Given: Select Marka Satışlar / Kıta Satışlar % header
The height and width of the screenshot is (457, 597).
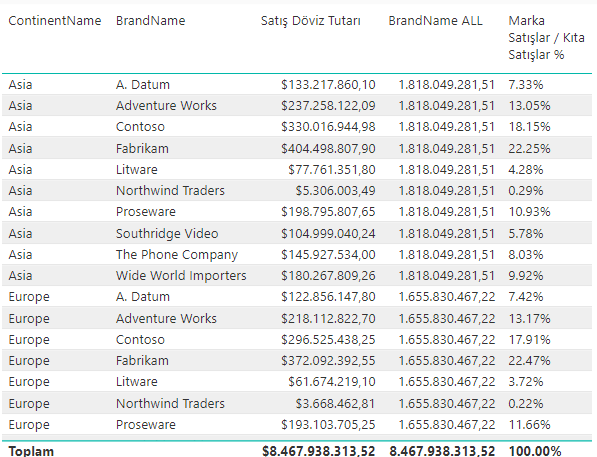Looking at the screenshot, I should tap(546, 38).
